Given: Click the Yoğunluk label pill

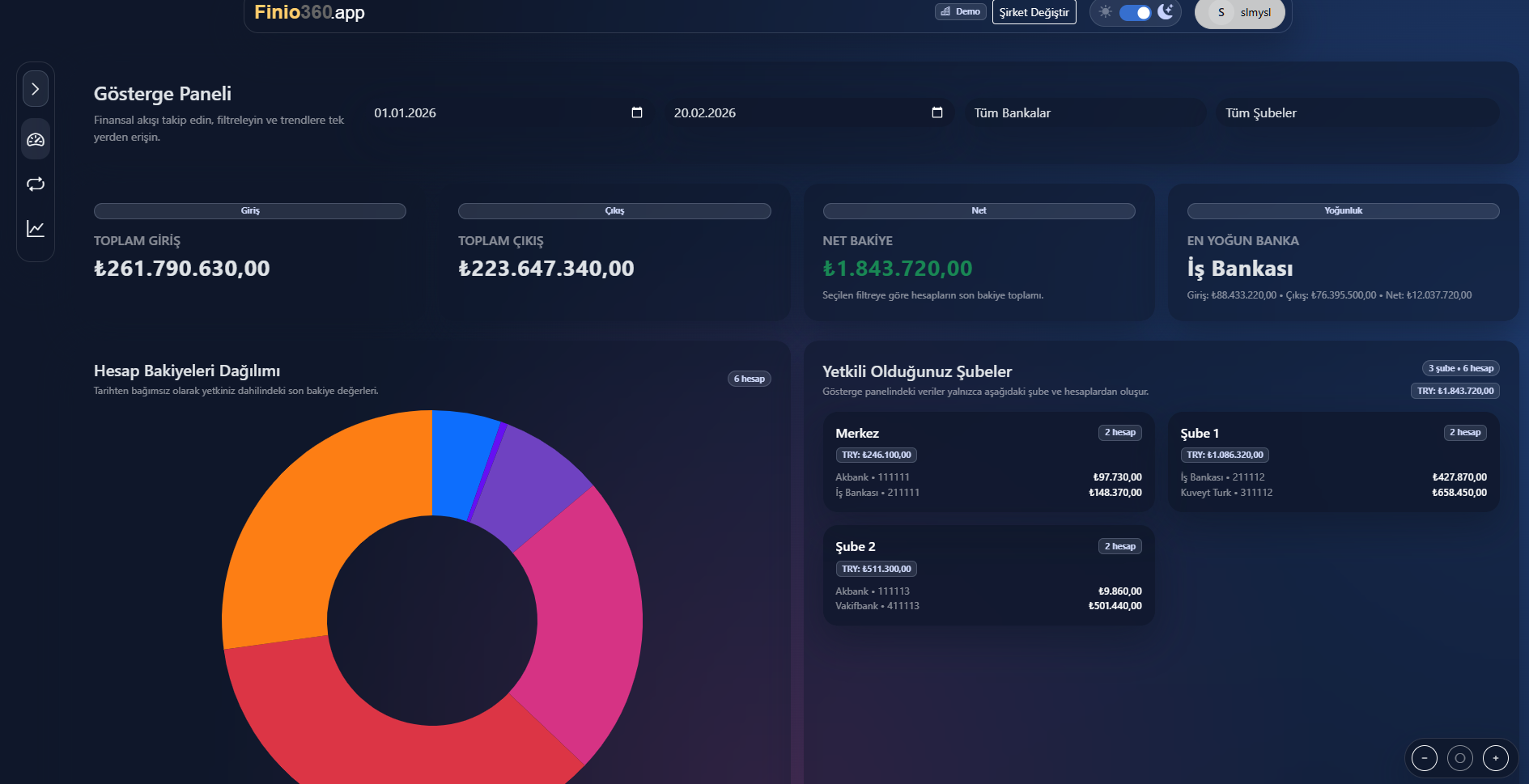Looking at the screenshot, I should pyautogui.click(x=1343, y=210).
